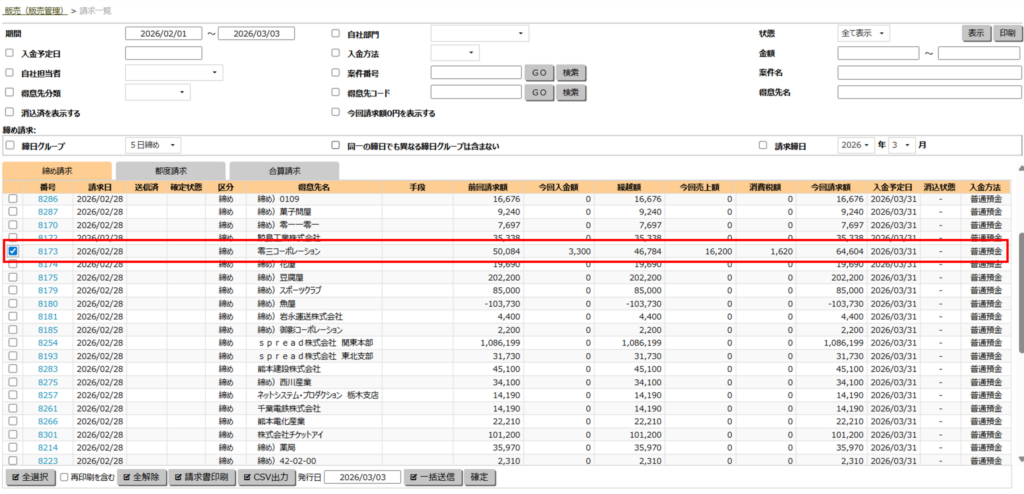Click the 全選択 select-all button
Viewport: 1024px width, 494px height.
click(30, 478)
